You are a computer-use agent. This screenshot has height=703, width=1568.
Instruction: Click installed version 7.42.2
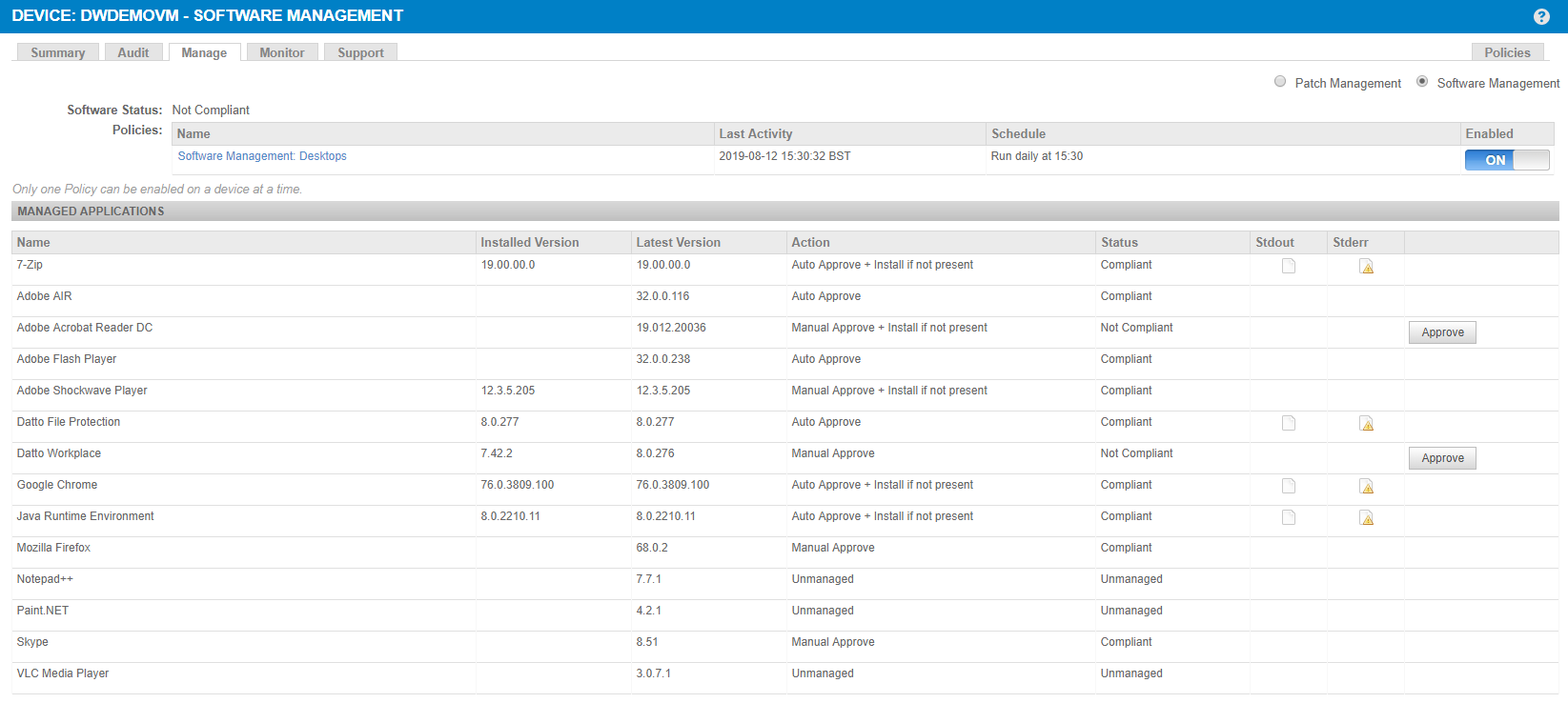click(x=497, y=453)
